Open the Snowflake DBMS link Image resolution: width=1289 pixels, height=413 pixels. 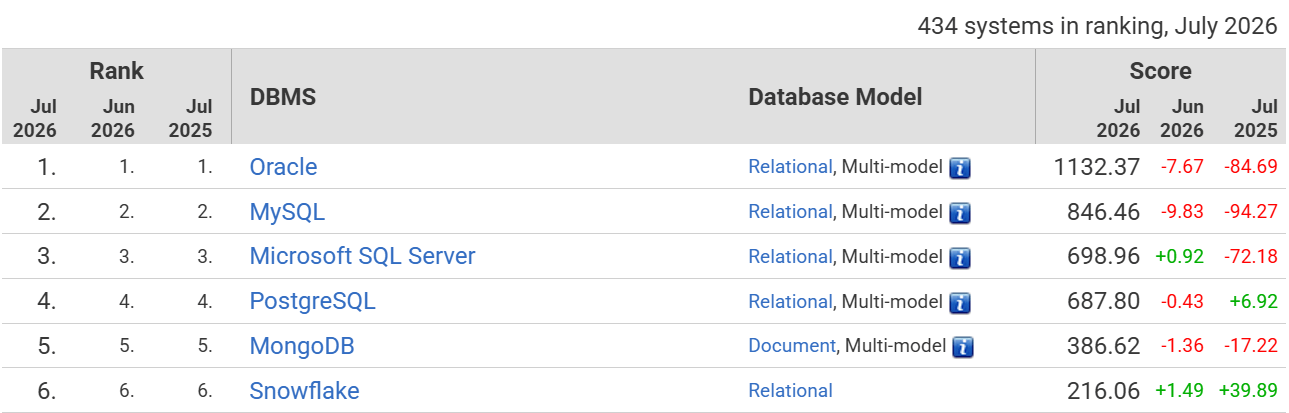pyautogui.click(x=304, y=391)
